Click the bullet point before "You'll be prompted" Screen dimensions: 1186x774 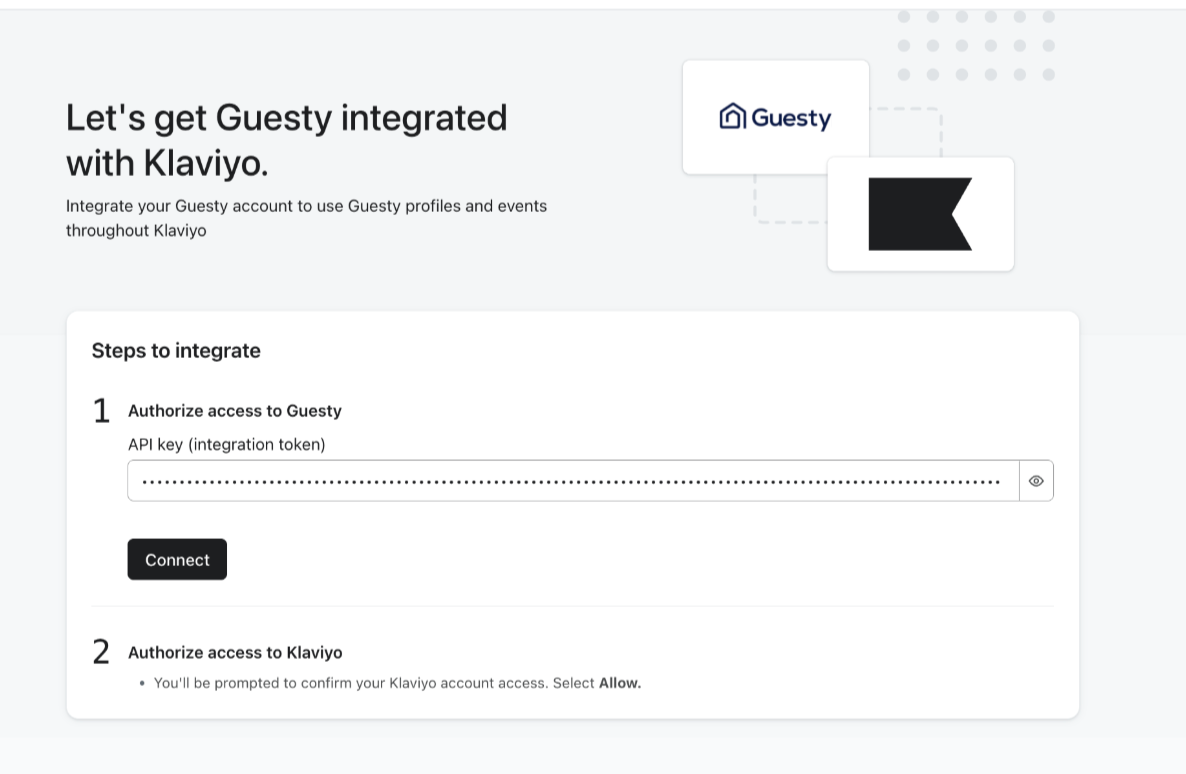click(143, 683)
